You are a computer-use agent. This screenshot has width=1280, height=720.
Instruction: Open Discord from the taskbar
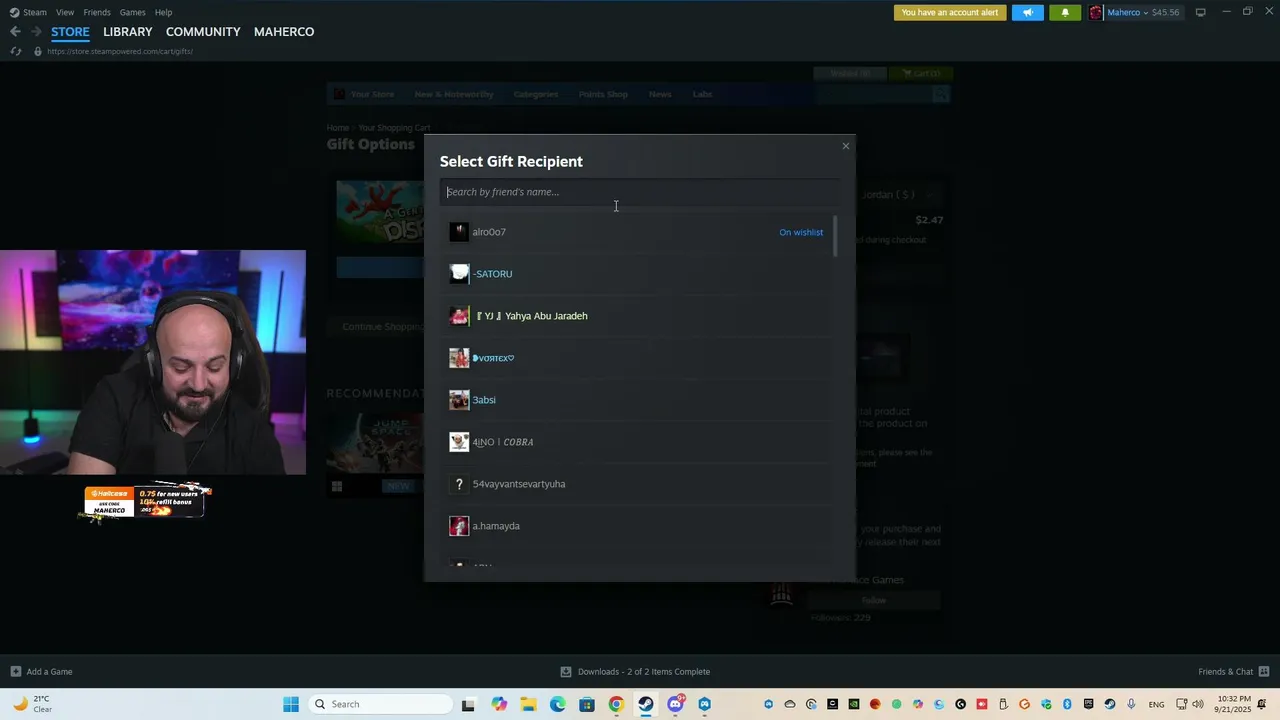pos(675,704)
